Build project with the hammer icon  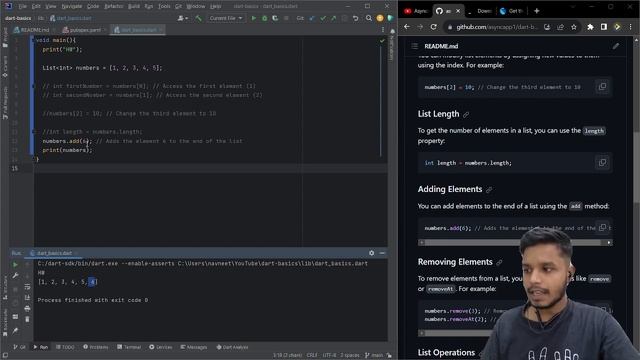(198, 18)
